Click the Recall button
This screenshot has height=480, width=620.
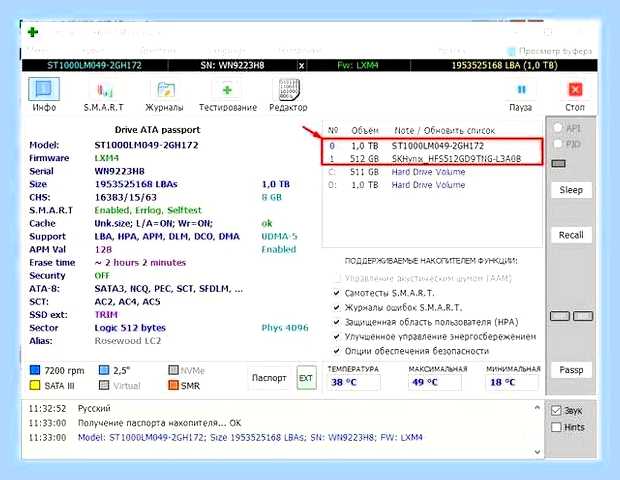pyautogui.click(x=571, y=235)
